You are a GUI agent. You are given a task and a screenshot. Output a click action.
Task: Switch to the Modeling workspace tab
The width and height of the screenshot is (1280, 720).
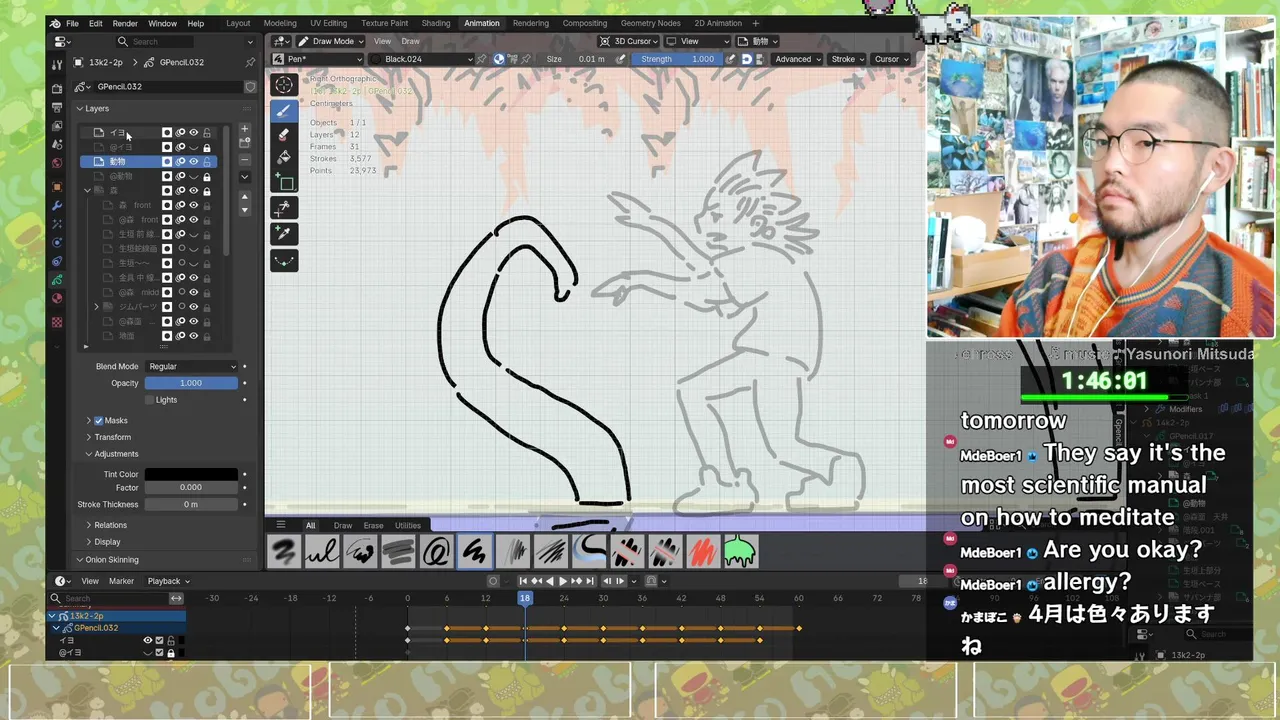(280, 23)
